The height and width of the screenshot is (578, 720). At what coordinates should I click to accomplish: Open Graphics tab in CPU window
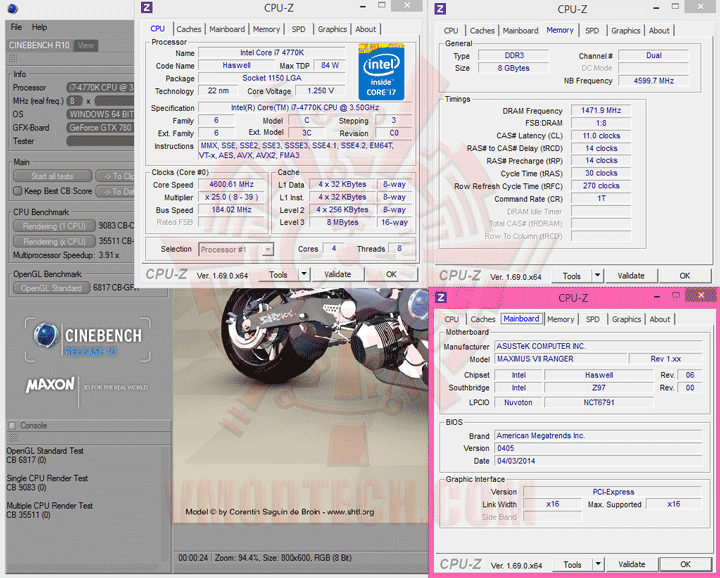(x=332, y=29)
